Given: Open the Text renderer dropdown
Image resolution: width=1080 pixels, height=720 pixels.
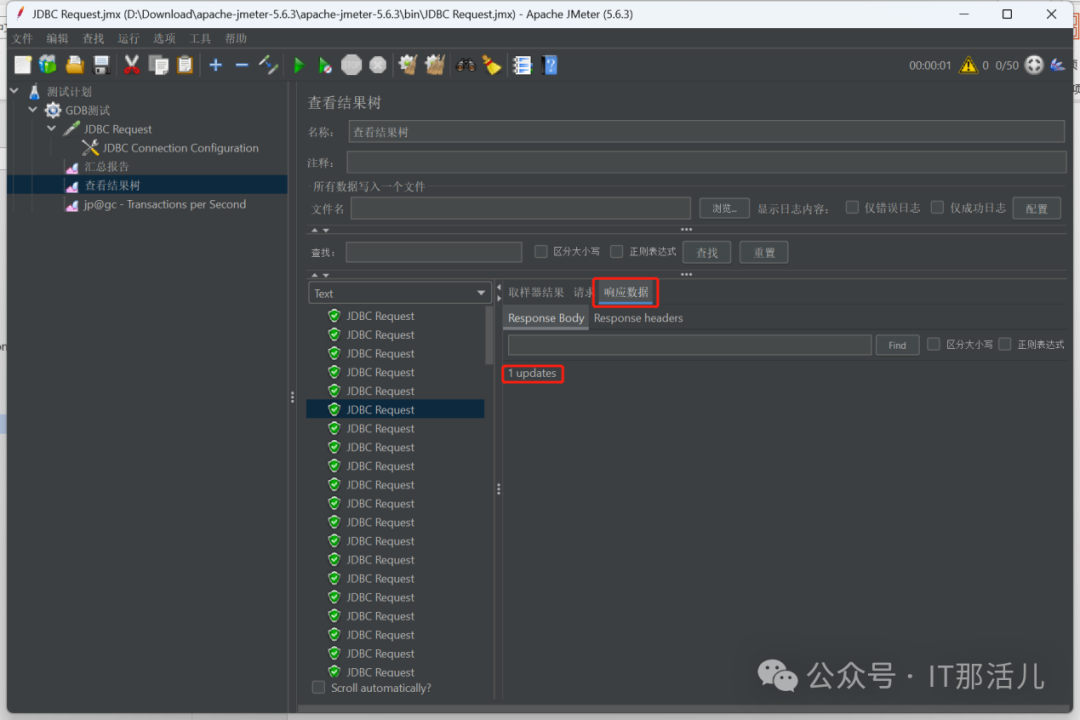Looking at the screenshot, I should pos(399,293).
